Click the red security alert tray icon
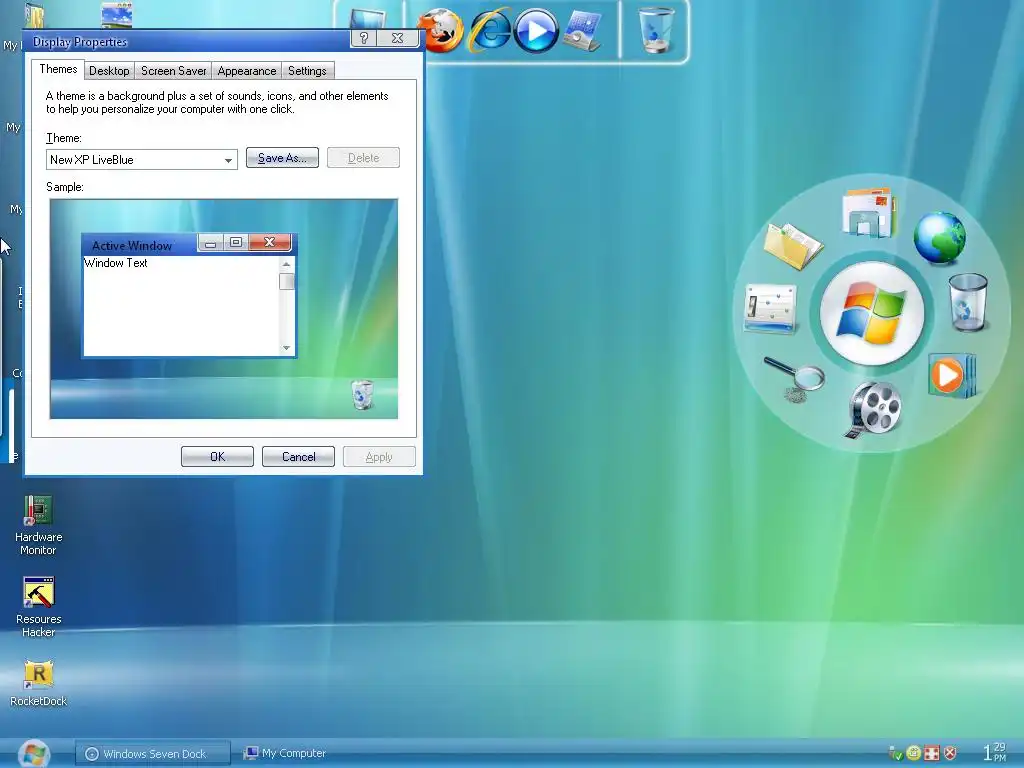The image size is (1024, 768). [950, 753]
